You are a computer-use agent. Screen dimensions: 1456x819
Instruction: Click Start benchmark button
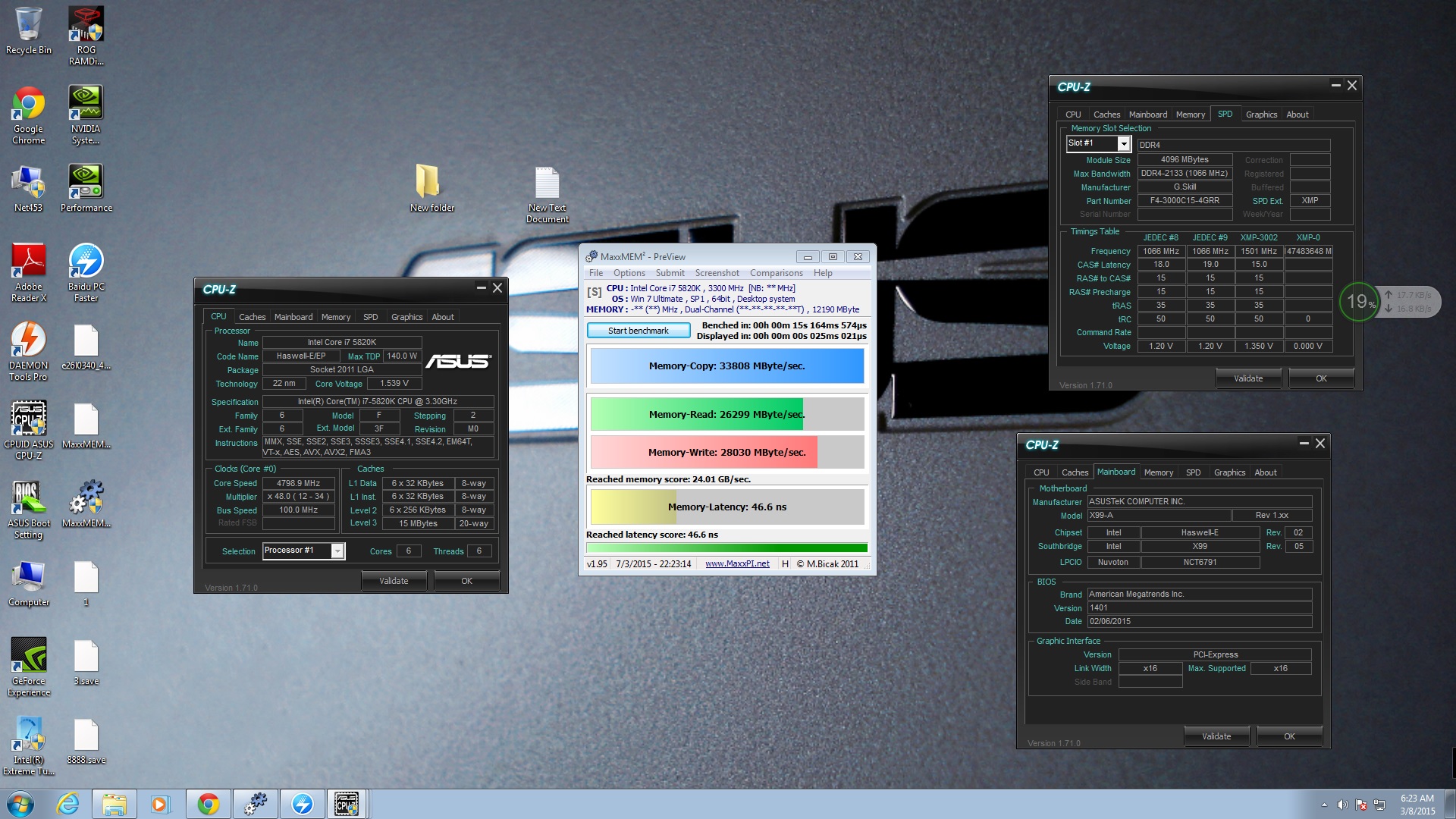(x=639, y=331)
